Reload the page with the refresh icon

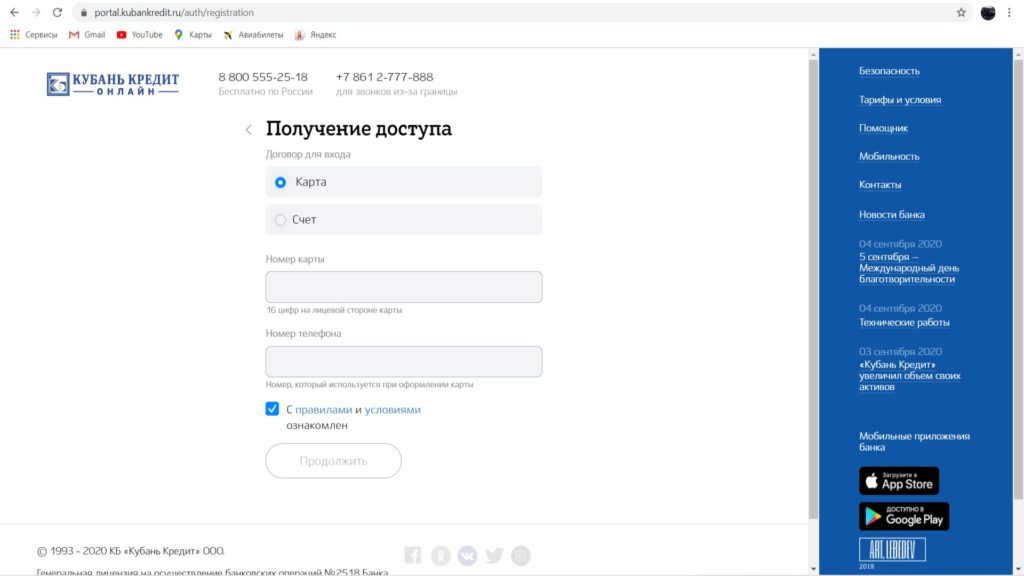coord(57,13)
